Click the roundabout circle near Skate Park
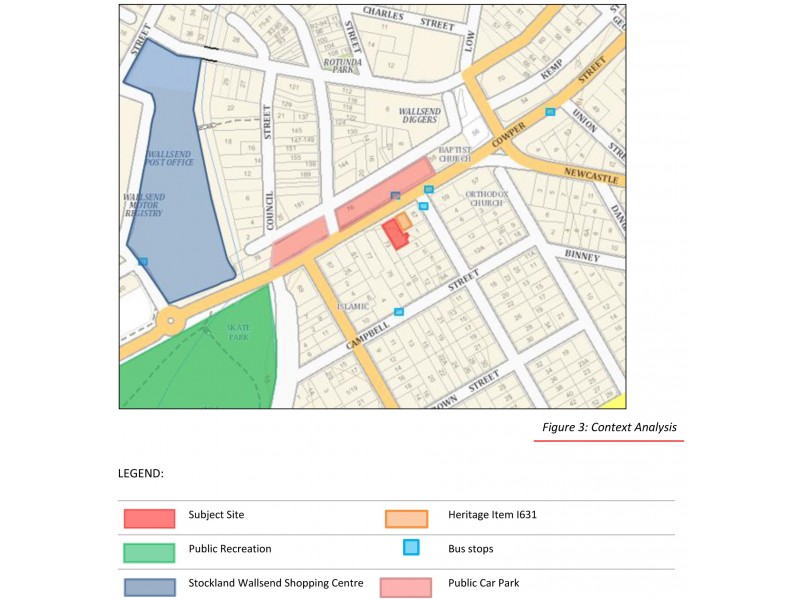 pos(171,322)
